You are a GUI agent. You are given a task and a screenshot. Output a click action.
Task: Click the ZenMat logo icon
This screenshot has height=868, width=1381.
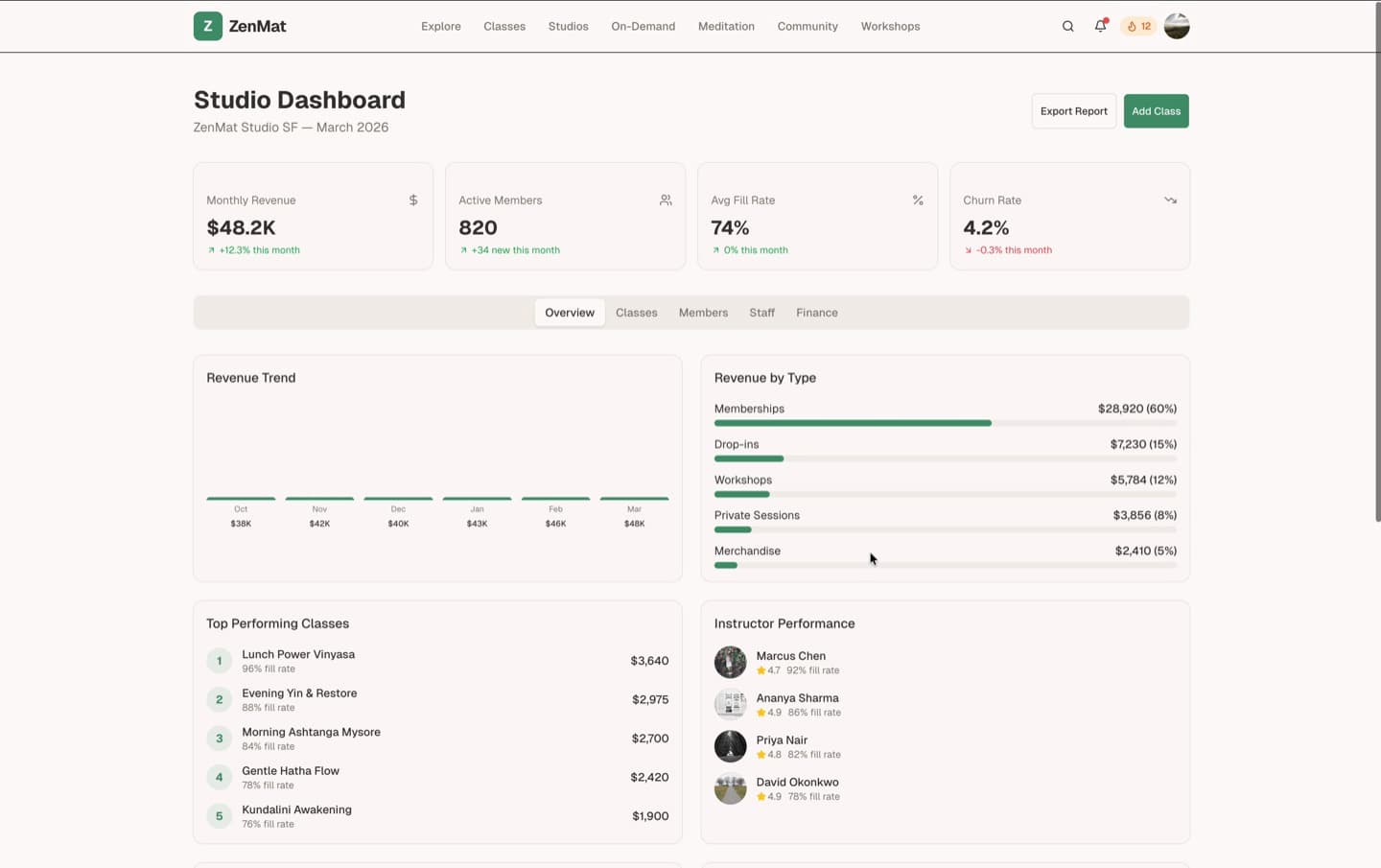pos(207,26)
